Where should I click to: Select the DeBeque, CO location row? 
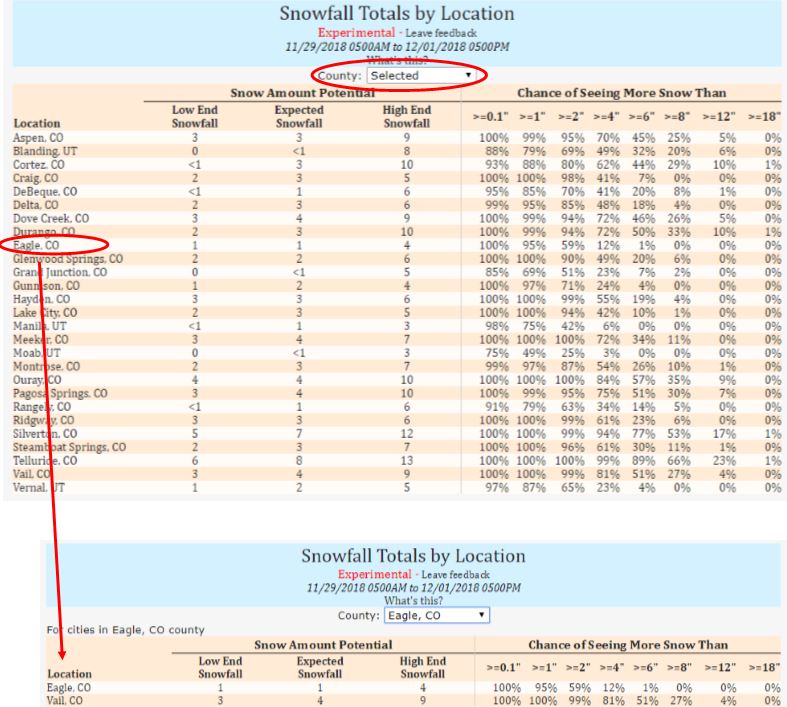pos(397,192)
